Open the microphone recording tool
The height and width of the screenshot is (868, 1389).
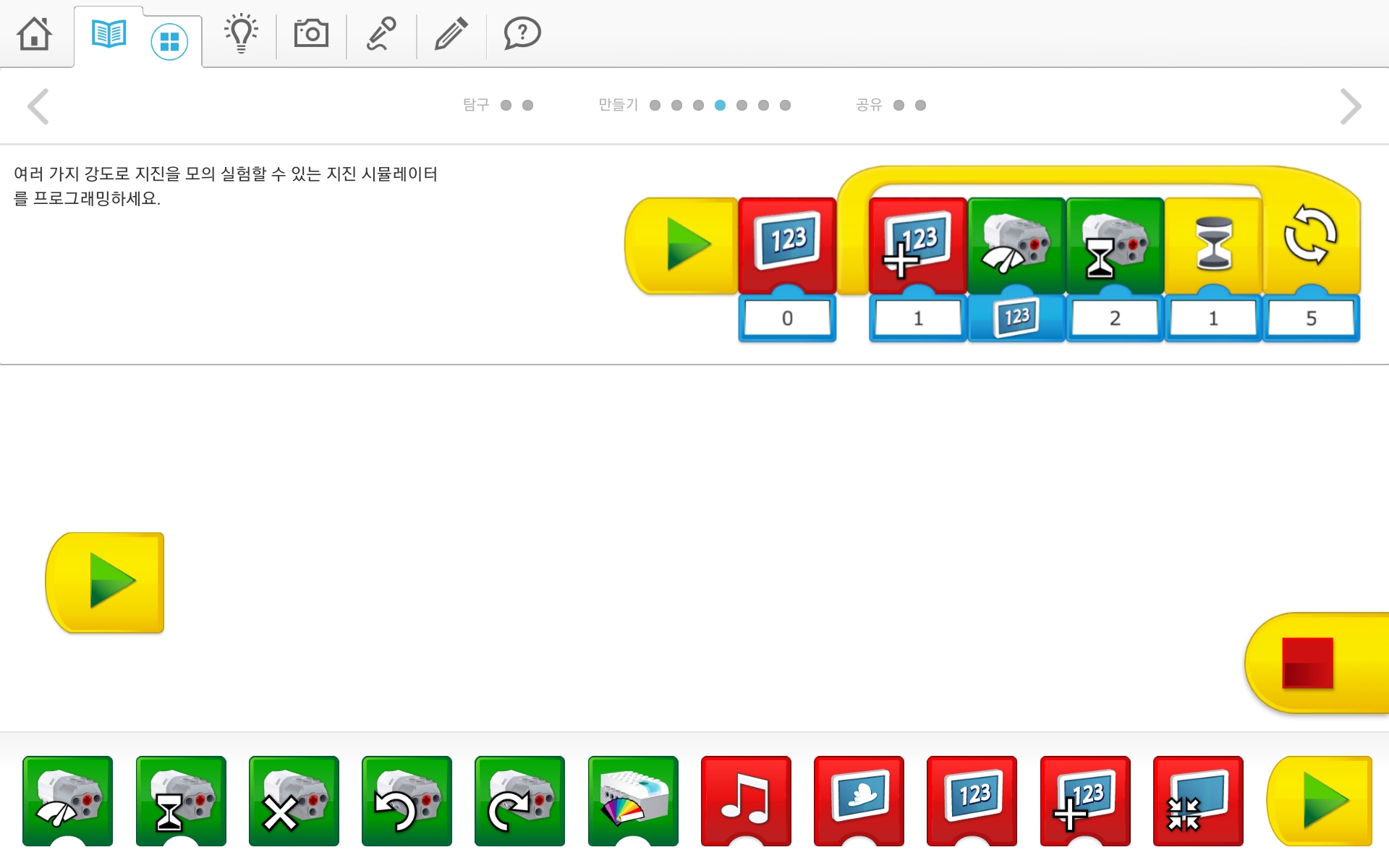pyautogui.click(x=381, y=33)
